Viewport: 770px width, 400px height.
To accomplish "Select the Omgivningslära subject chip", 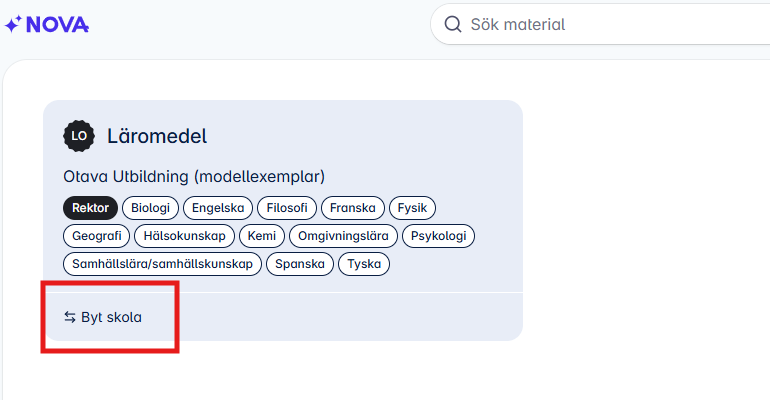I will [x=343, y=236].
